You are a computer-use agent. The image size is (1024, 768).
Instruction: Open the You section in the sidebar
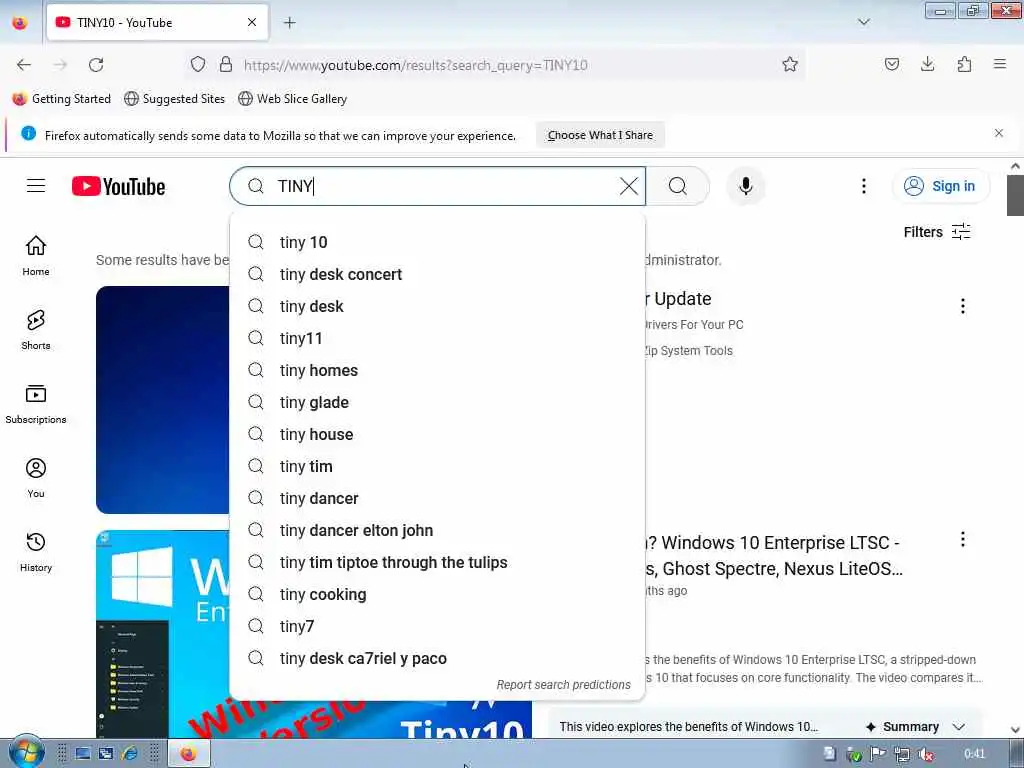pos(36,478)
